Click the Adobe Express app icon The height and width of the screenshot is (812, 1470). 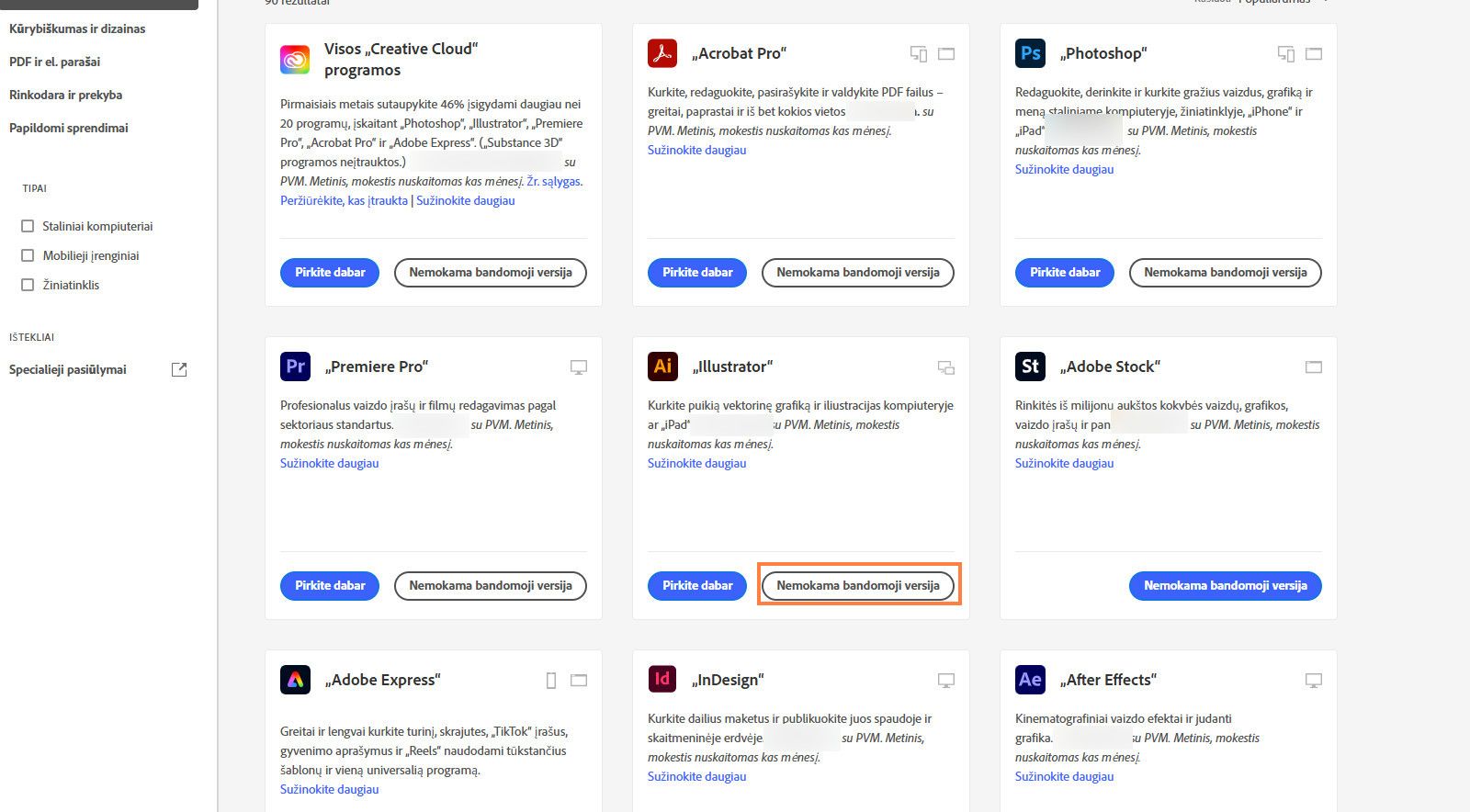(295, 680)
